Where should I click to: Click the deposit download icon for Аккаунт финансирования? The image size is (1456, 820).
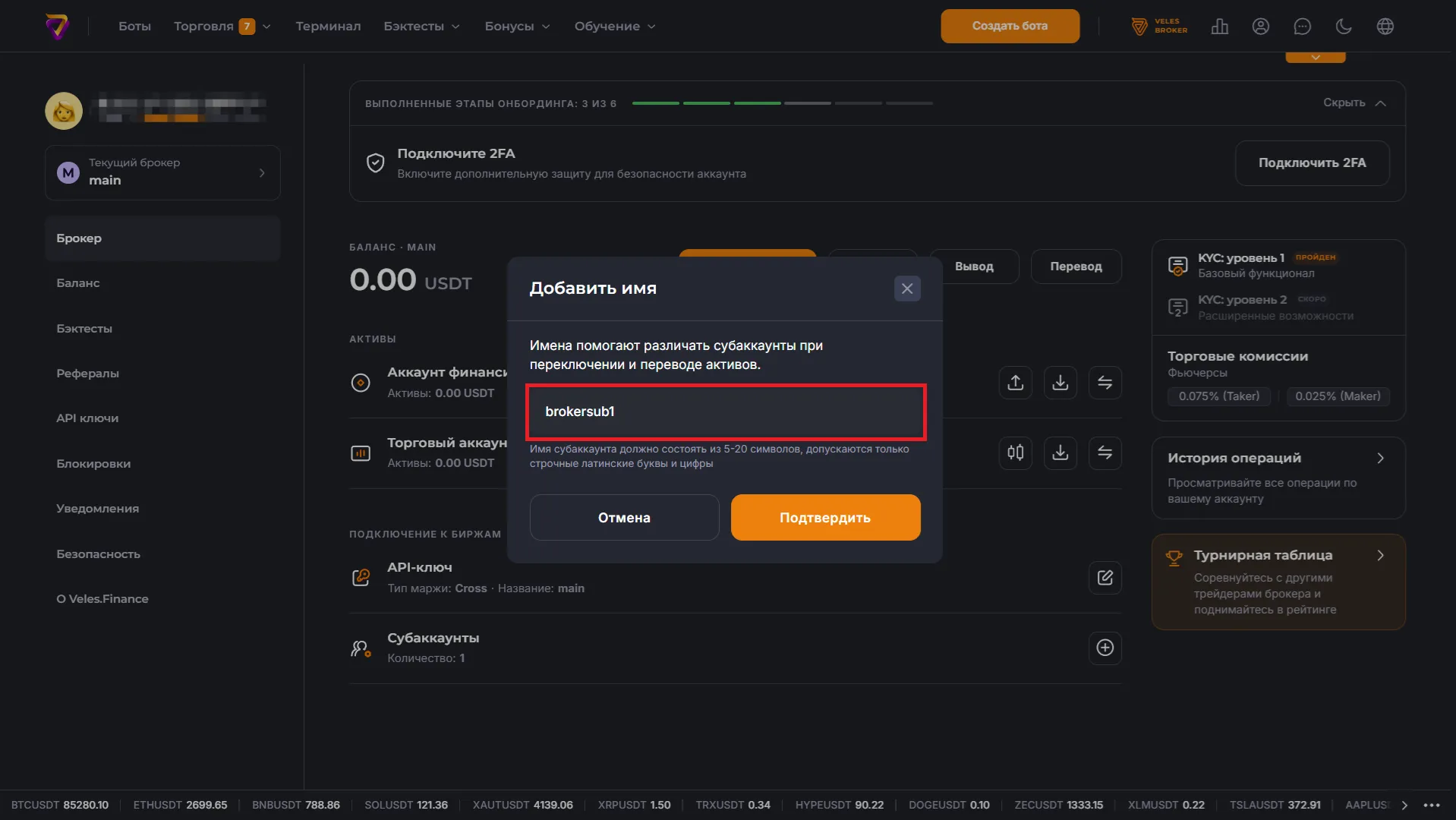coord(1060,383)
